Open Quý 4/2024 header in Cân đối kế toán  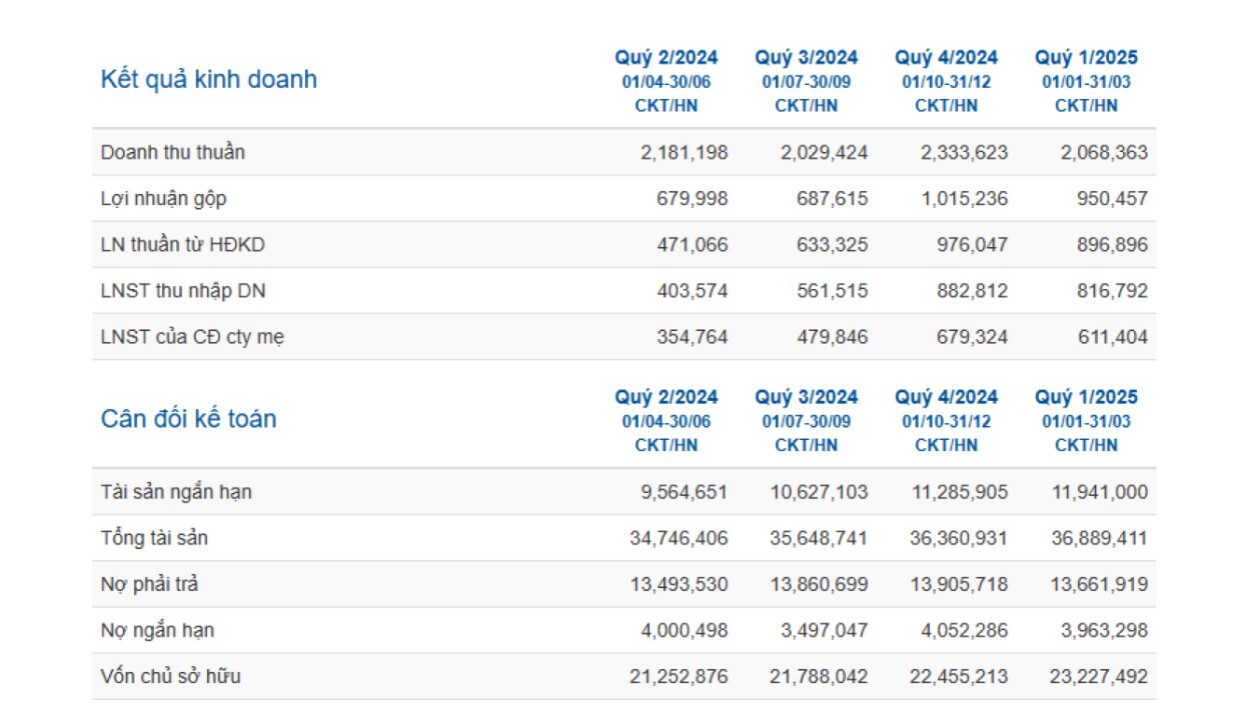point(946,398)
